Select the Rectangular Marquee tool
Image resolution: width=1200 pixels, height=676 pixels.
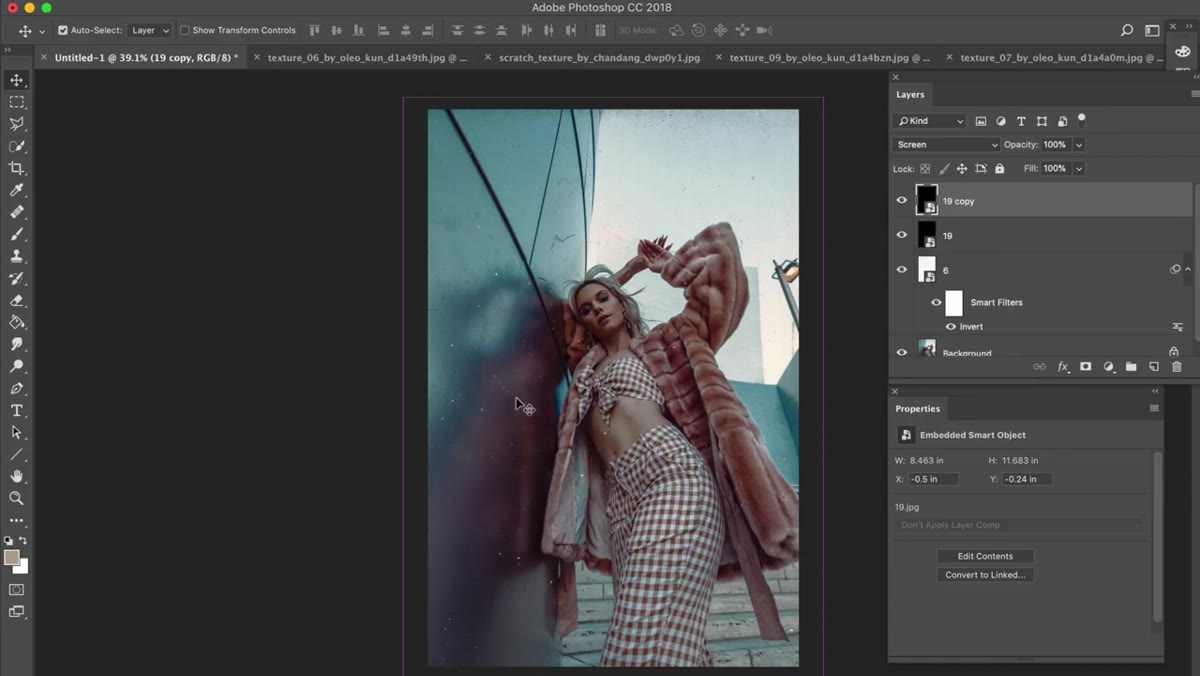pyautogui.click(x=16, y=102)
